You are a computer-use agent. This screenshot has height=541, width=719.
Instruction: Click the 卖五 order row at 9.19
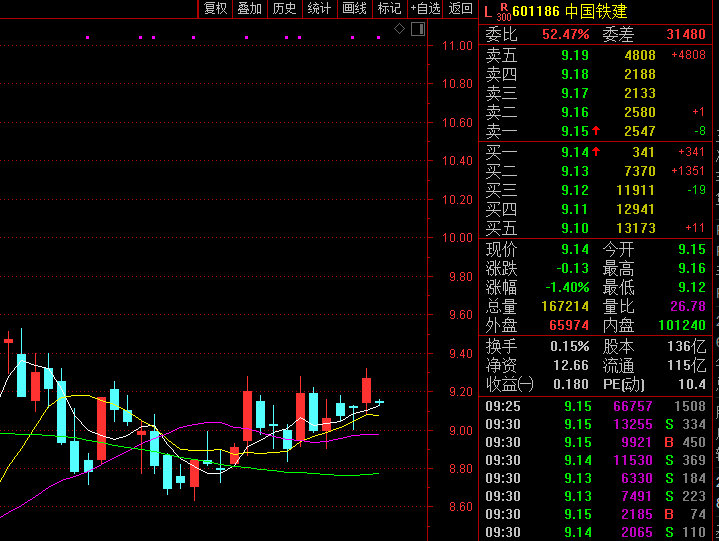(x=595, y=55)
